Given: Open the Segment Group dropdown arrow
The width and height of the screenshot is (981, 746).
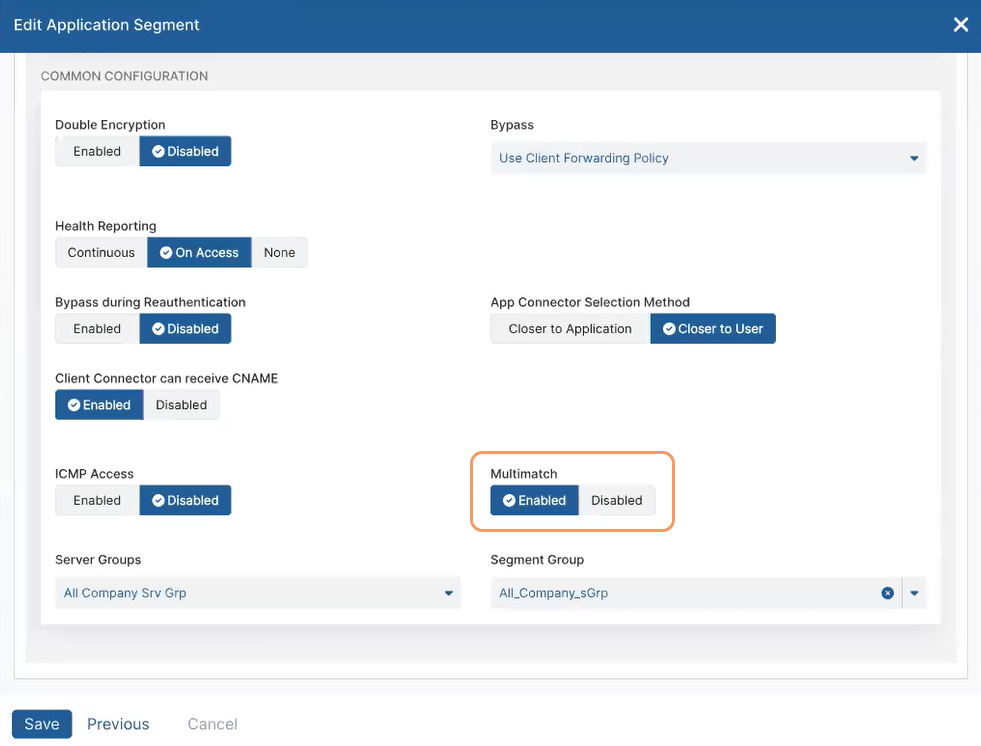Looking at the screenshot, I should [914, 593].
